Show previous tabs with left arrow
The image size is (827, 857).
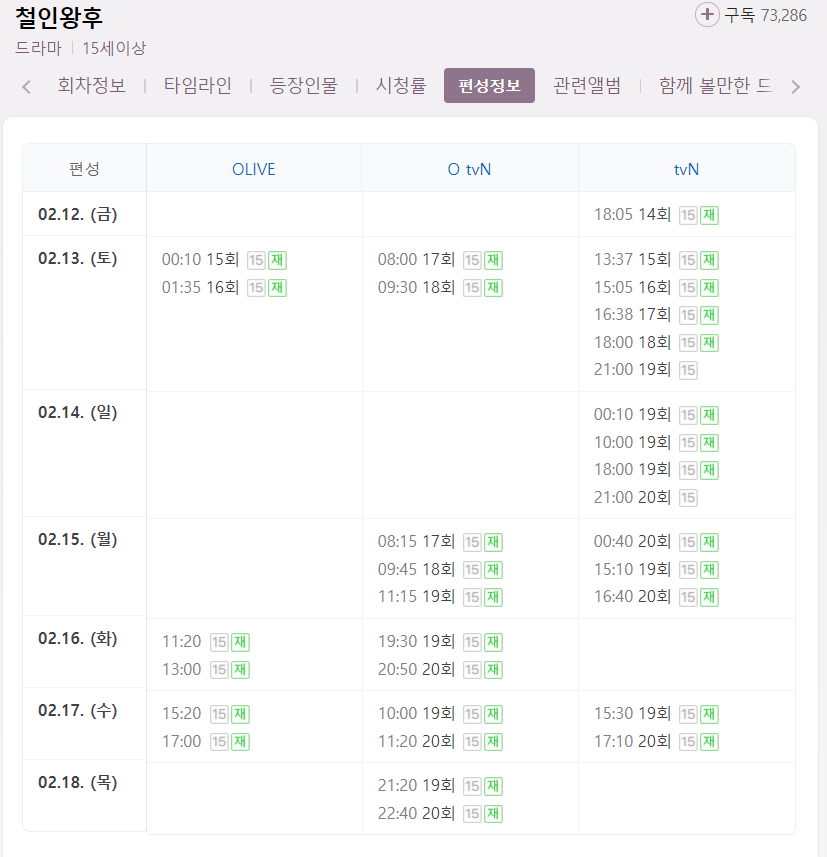point(26,86)
